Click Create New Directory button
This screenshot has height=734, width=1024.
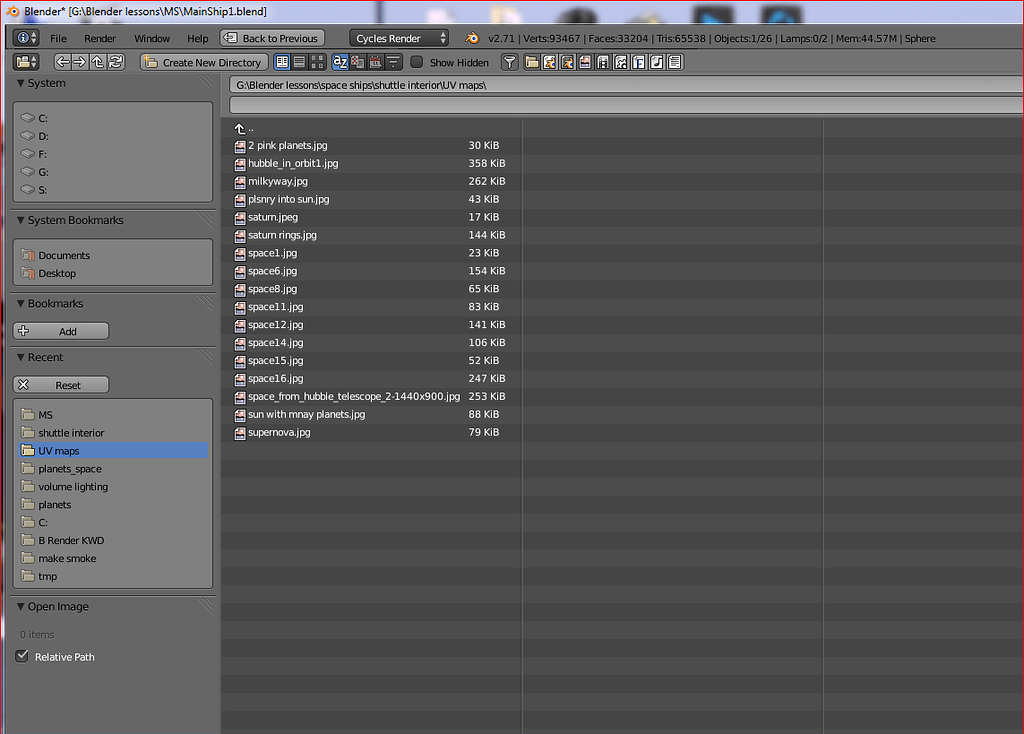coord(204,62)
